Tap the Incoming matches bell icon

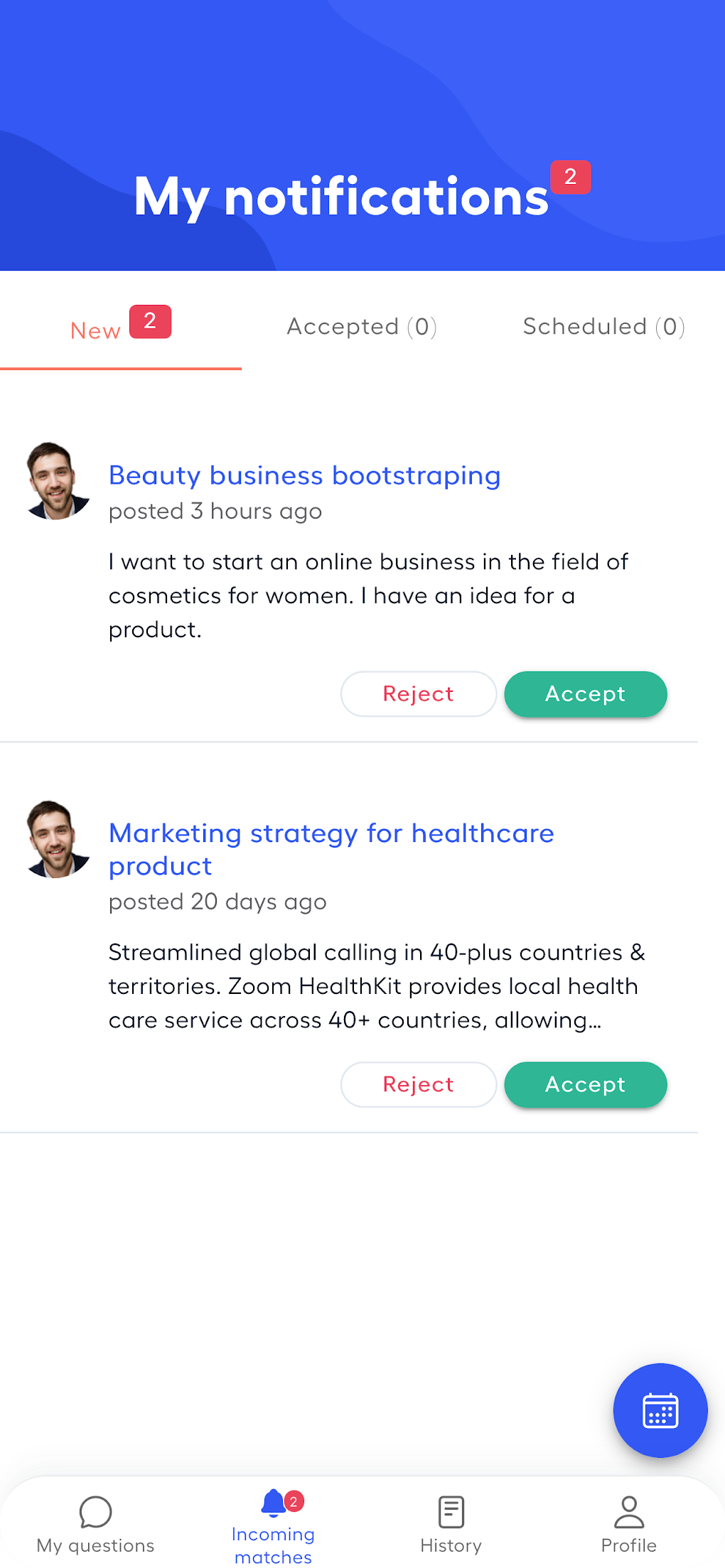(274, 1503)
